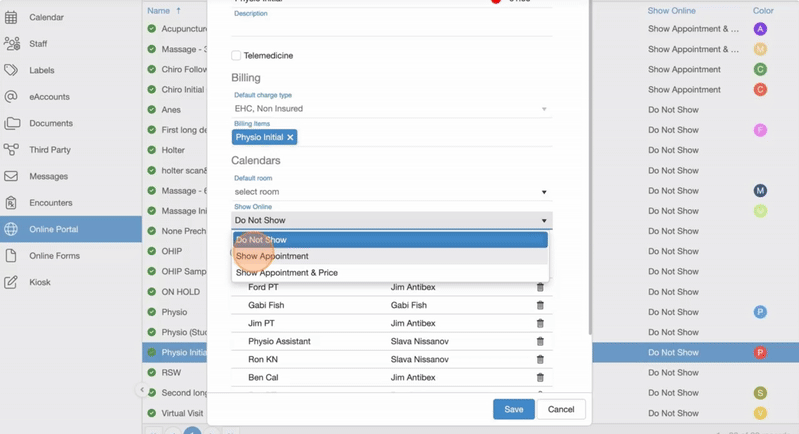The height and width of the screenshot is (434, 799).
Task: Click the Save button
Action: 513,409
